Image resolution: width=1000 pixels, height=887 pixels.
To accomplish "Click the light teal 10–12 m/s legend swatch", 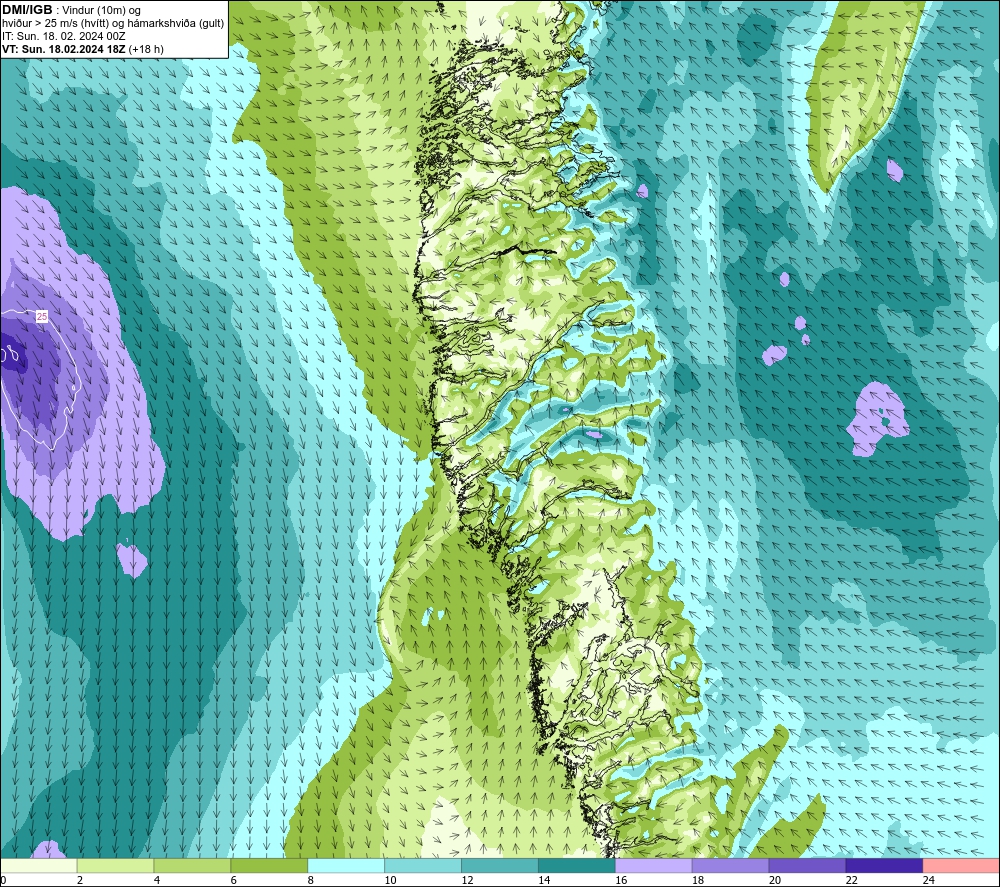I will point(423,865).
